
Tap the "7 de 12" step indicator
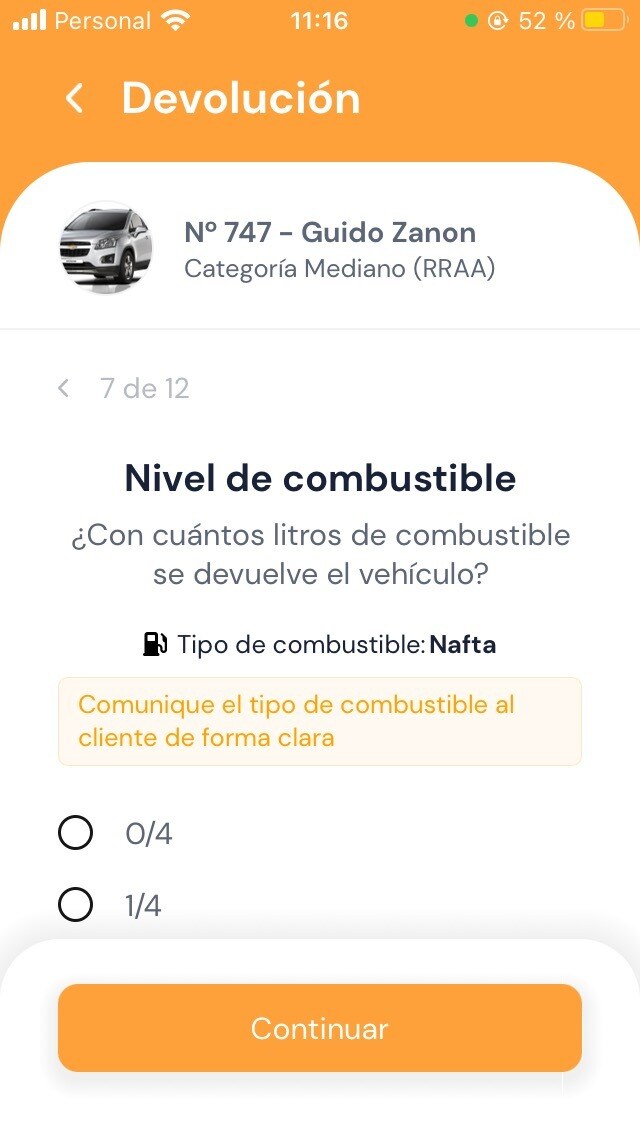click(145, 388)
